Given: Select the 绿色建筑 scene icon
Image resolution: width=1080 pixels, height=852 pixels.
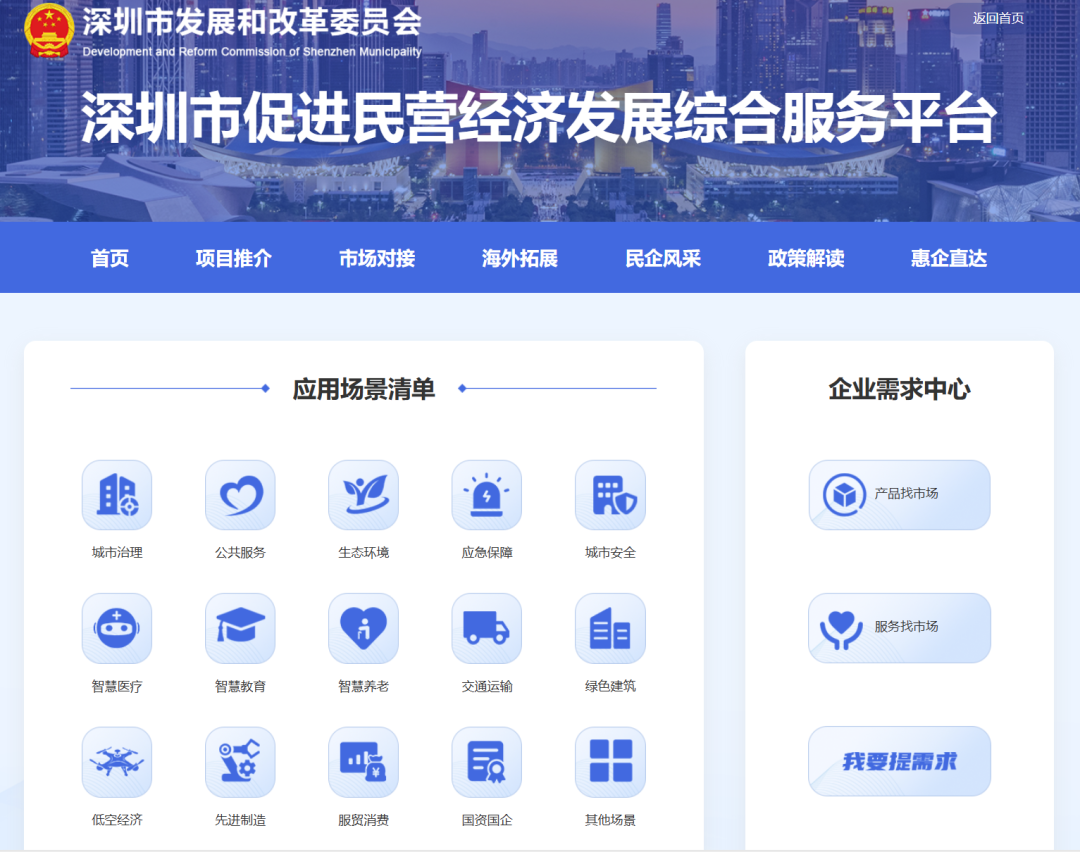Looking at the screenshot, I should [610, 628].
